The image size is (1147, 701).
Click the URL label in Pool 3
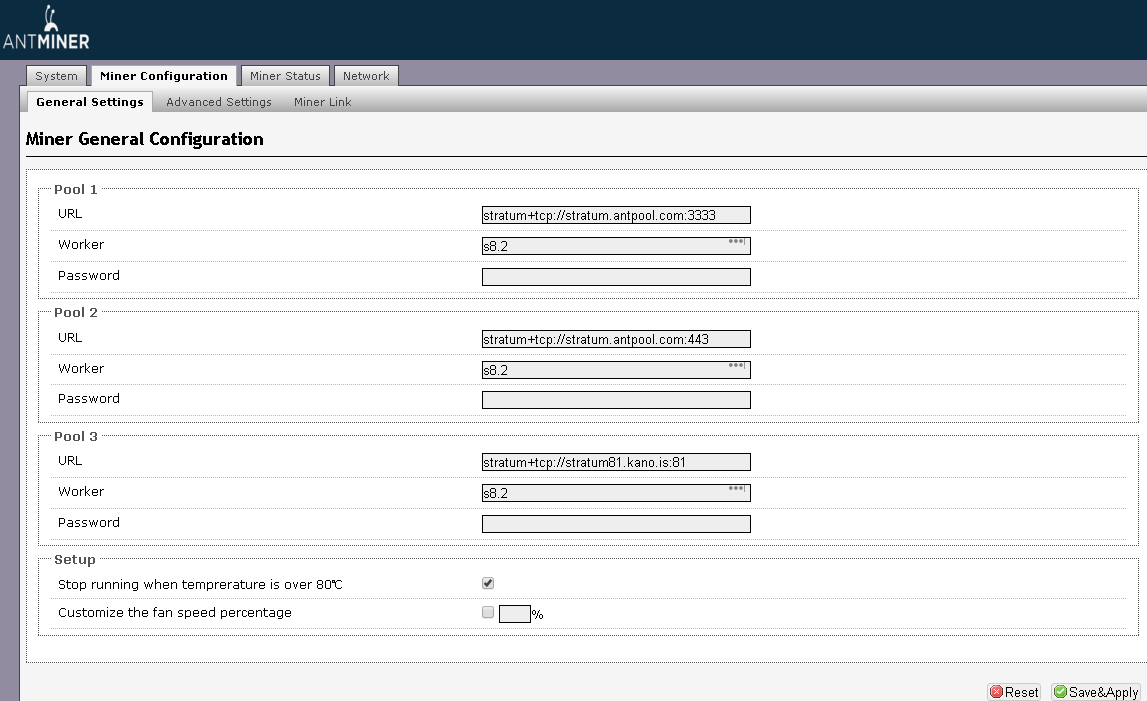point(70,461)
